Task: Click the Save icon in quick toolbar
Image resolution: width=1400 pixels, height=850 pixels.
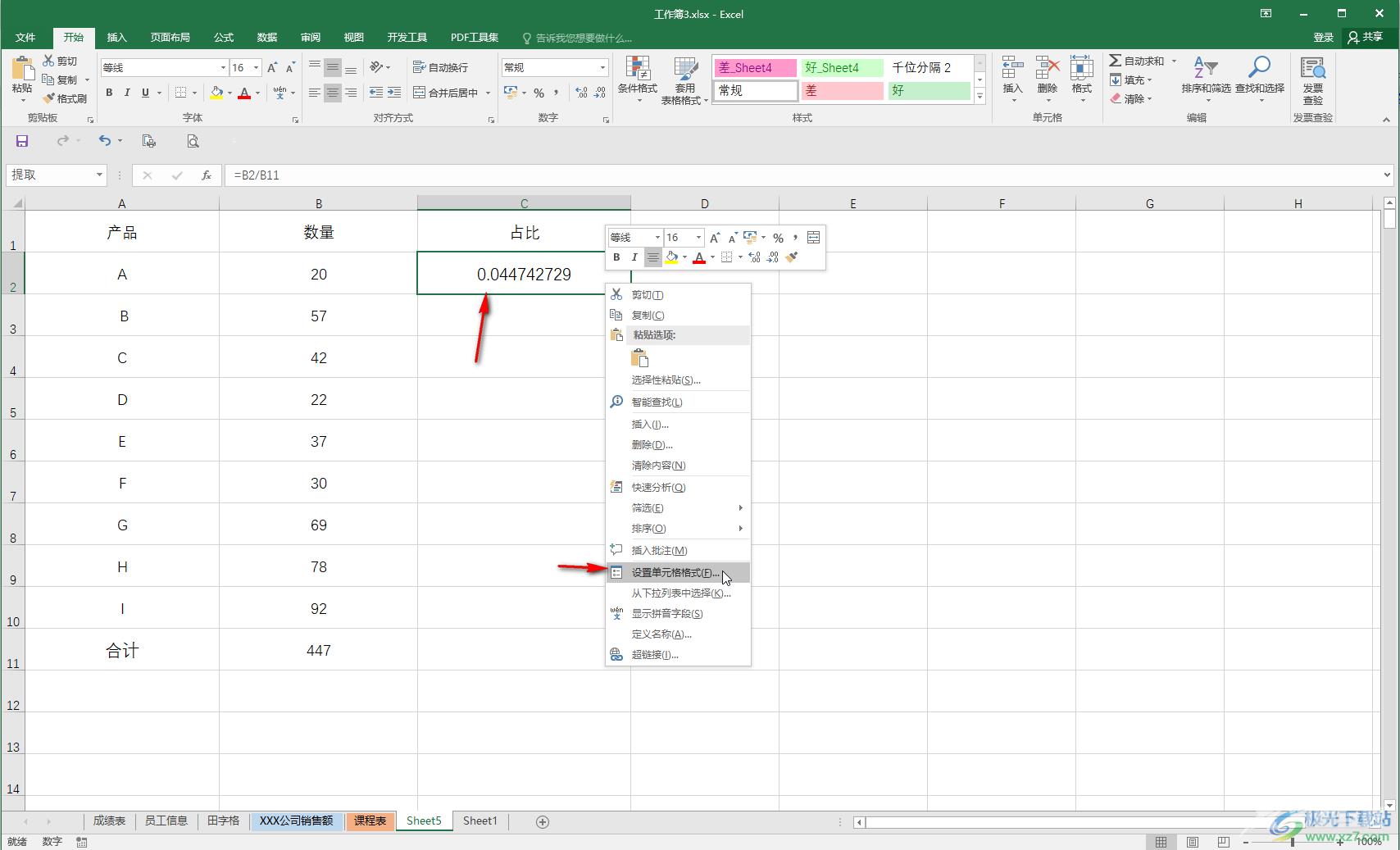Action: 22,141
